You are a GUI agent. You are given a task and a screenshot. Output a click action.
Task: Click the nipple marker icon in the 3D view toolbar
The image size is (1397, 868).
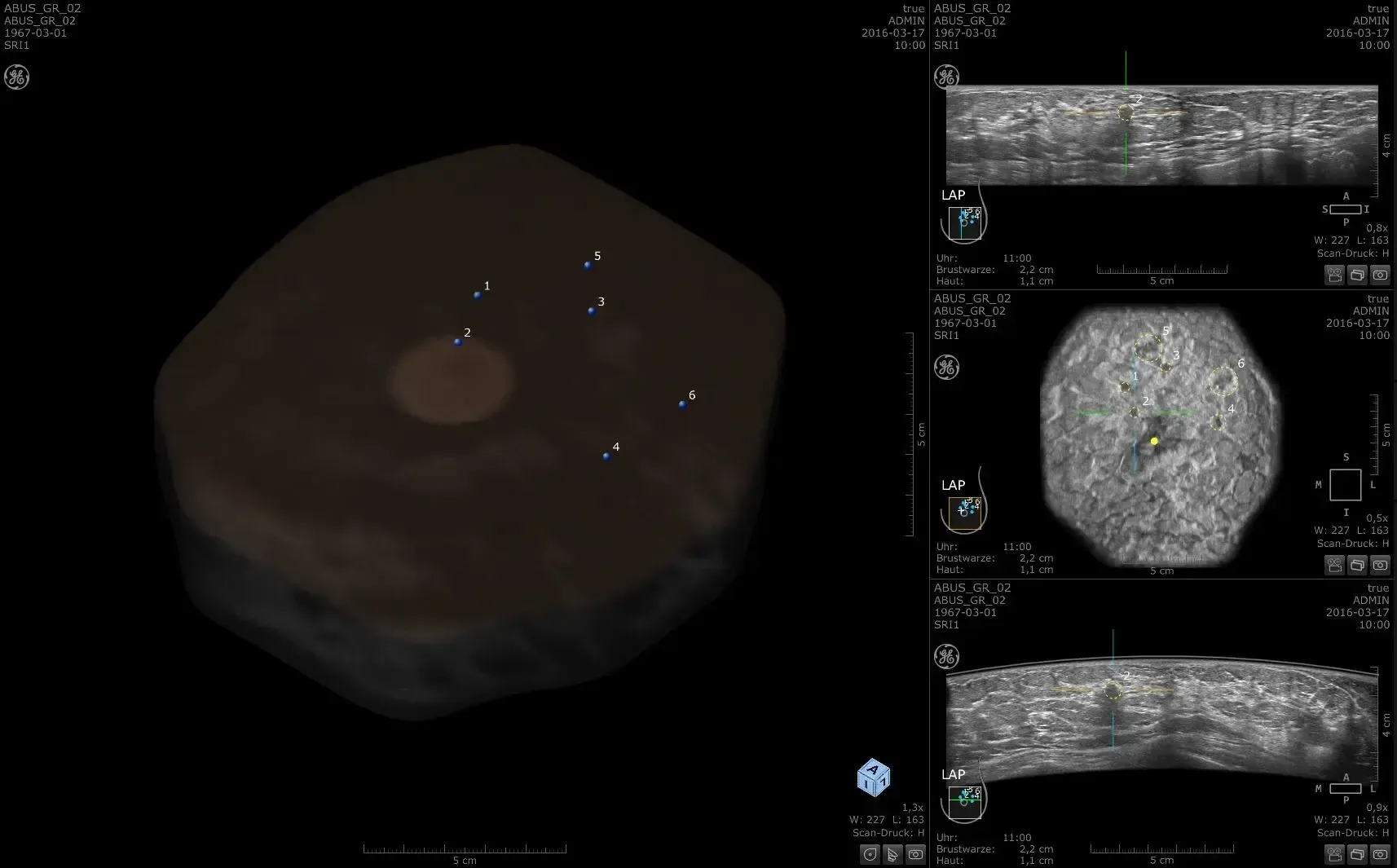(x=870, y=854)
